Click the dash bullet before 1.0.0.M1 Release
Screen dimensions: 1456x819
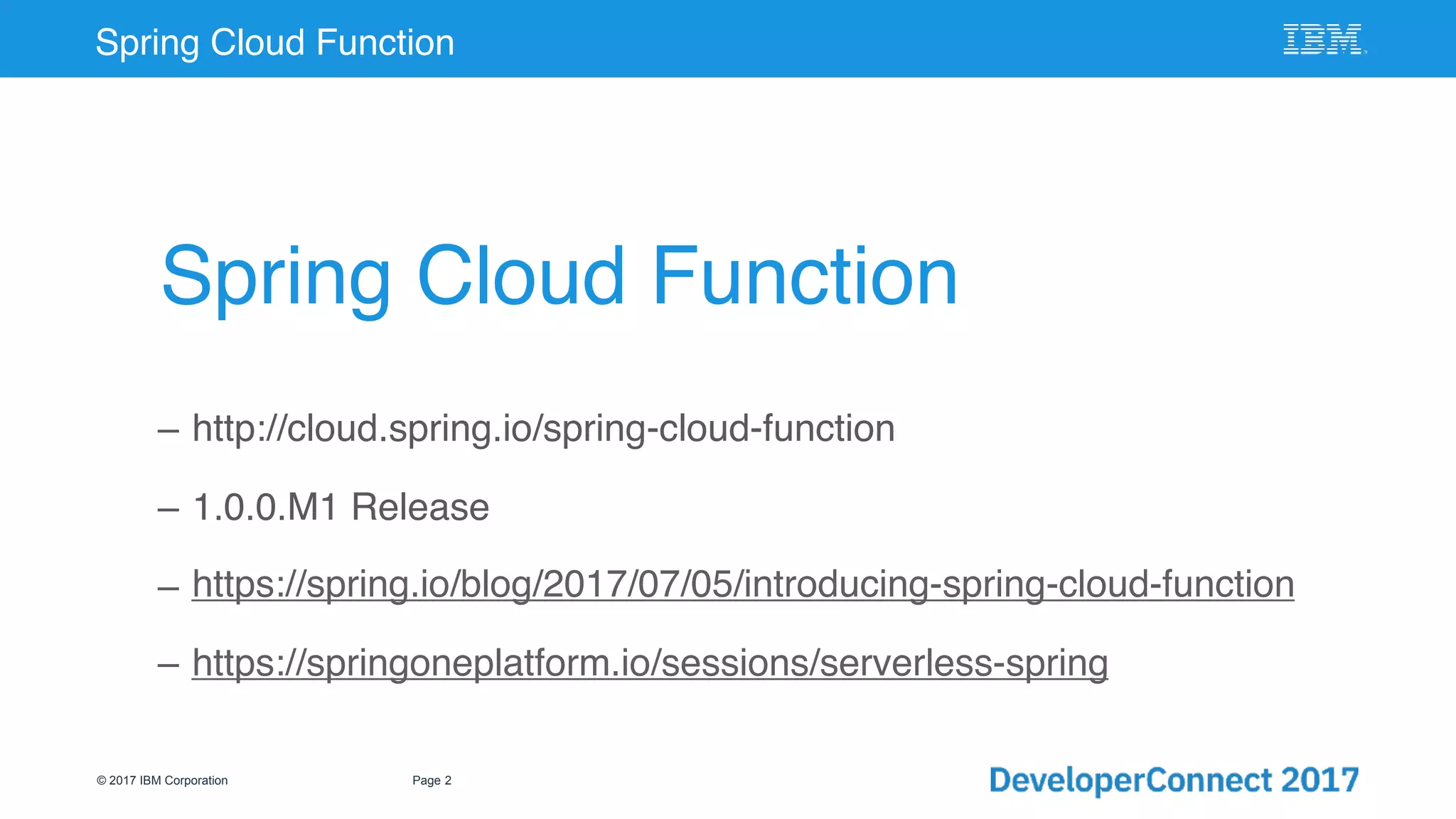tap(168, 510)
